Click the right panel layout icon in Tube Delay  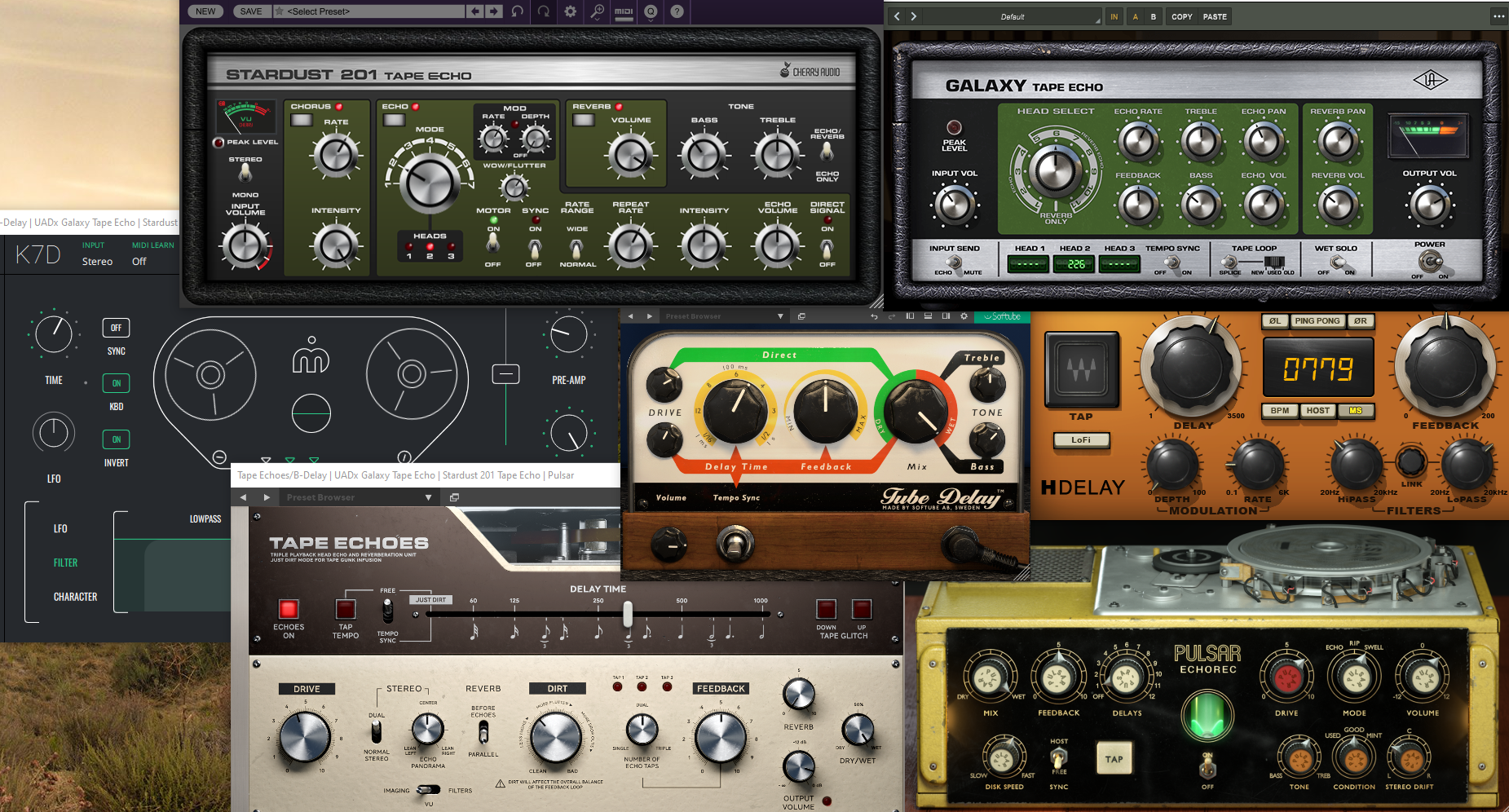(946, 316)
